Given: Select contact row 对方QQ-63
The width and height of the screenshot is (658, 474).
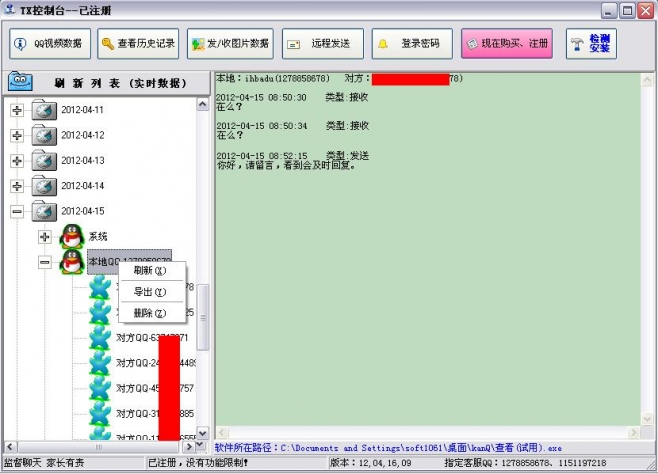Looking at the screenshot, I should 152,338.
